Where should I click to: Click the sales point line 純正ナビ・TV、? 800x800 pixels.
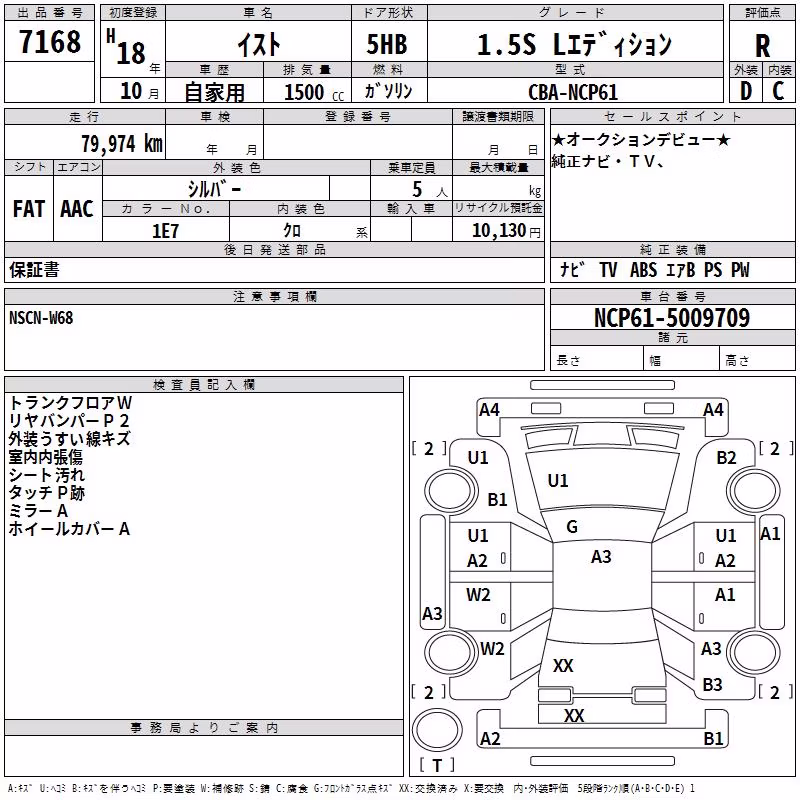(x=608, y=161)
